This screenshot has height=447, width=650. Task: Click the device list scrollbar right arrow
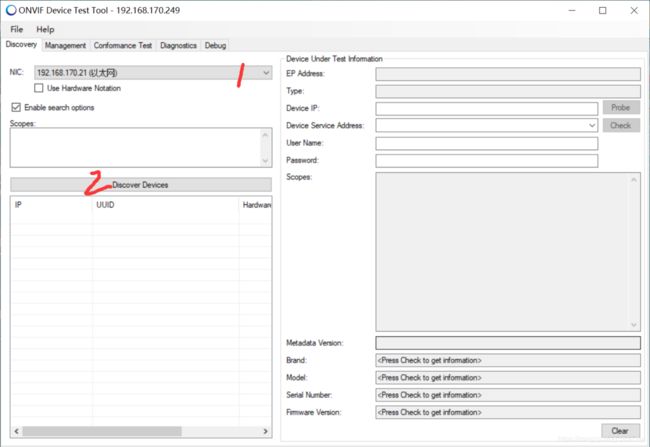pos(265,432)
